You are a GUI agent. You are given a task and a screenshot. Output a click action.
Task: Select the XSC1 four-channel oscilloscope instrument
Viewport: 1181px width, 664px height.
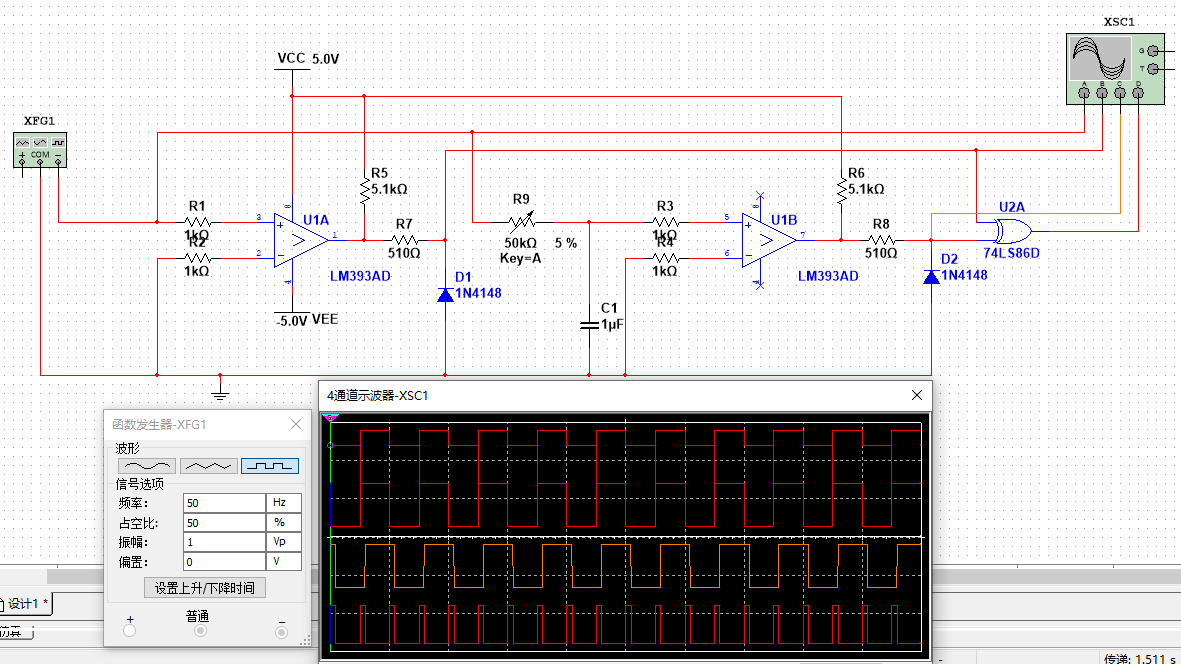[1115, 69]
